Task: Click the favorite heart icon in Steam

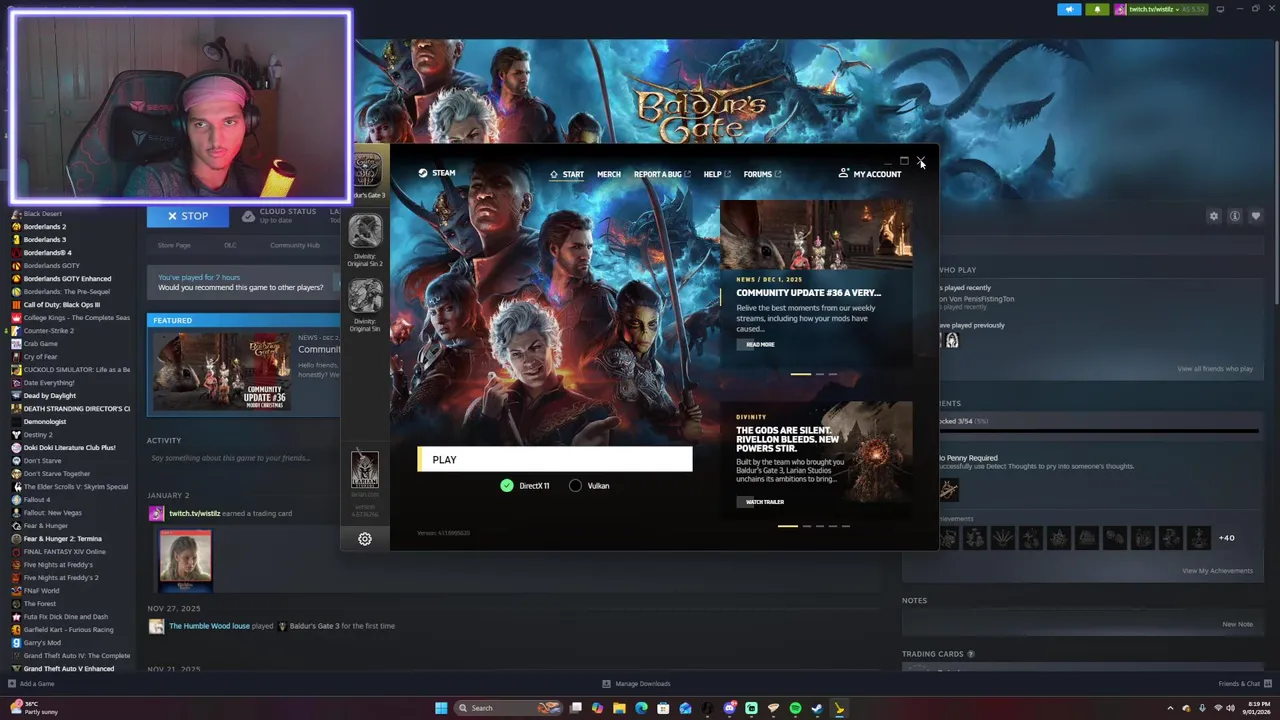Action: 1256,216
